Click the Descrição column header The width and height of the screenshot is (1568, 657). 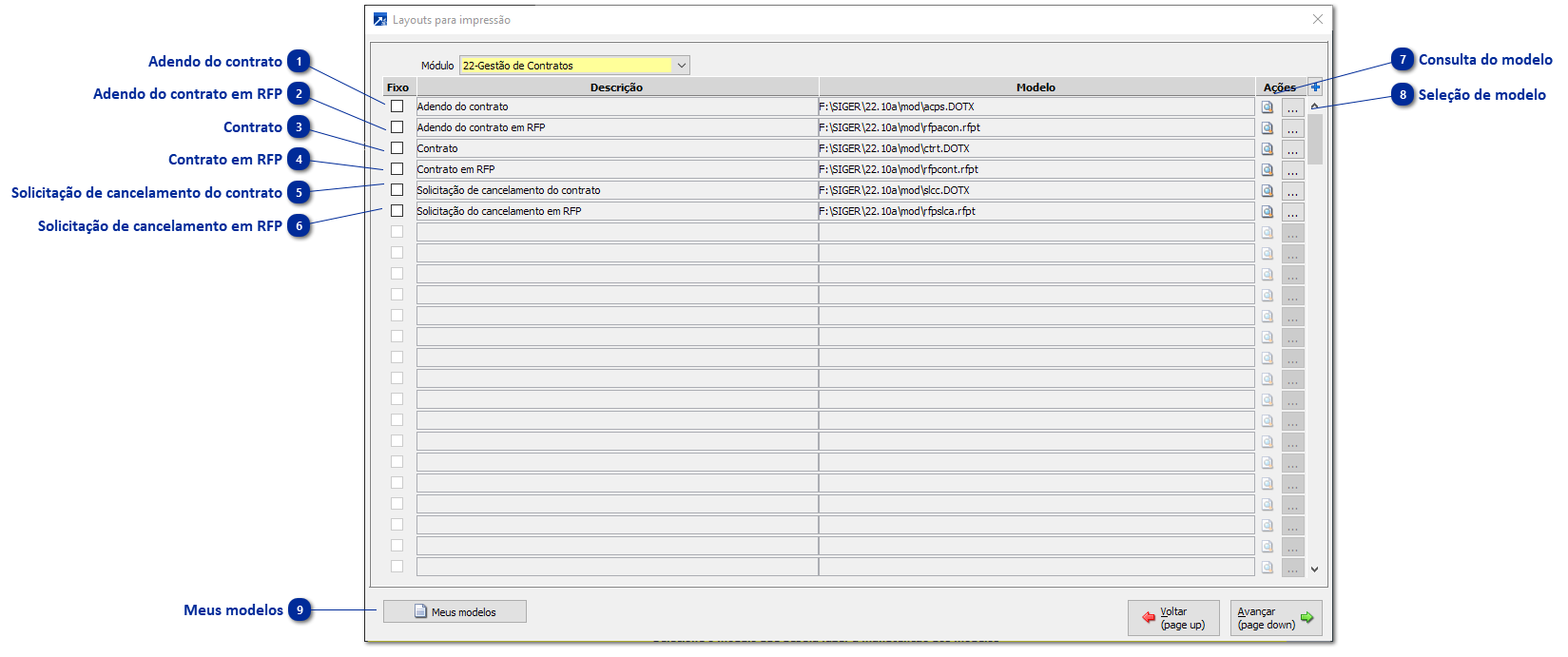point(617,87)
